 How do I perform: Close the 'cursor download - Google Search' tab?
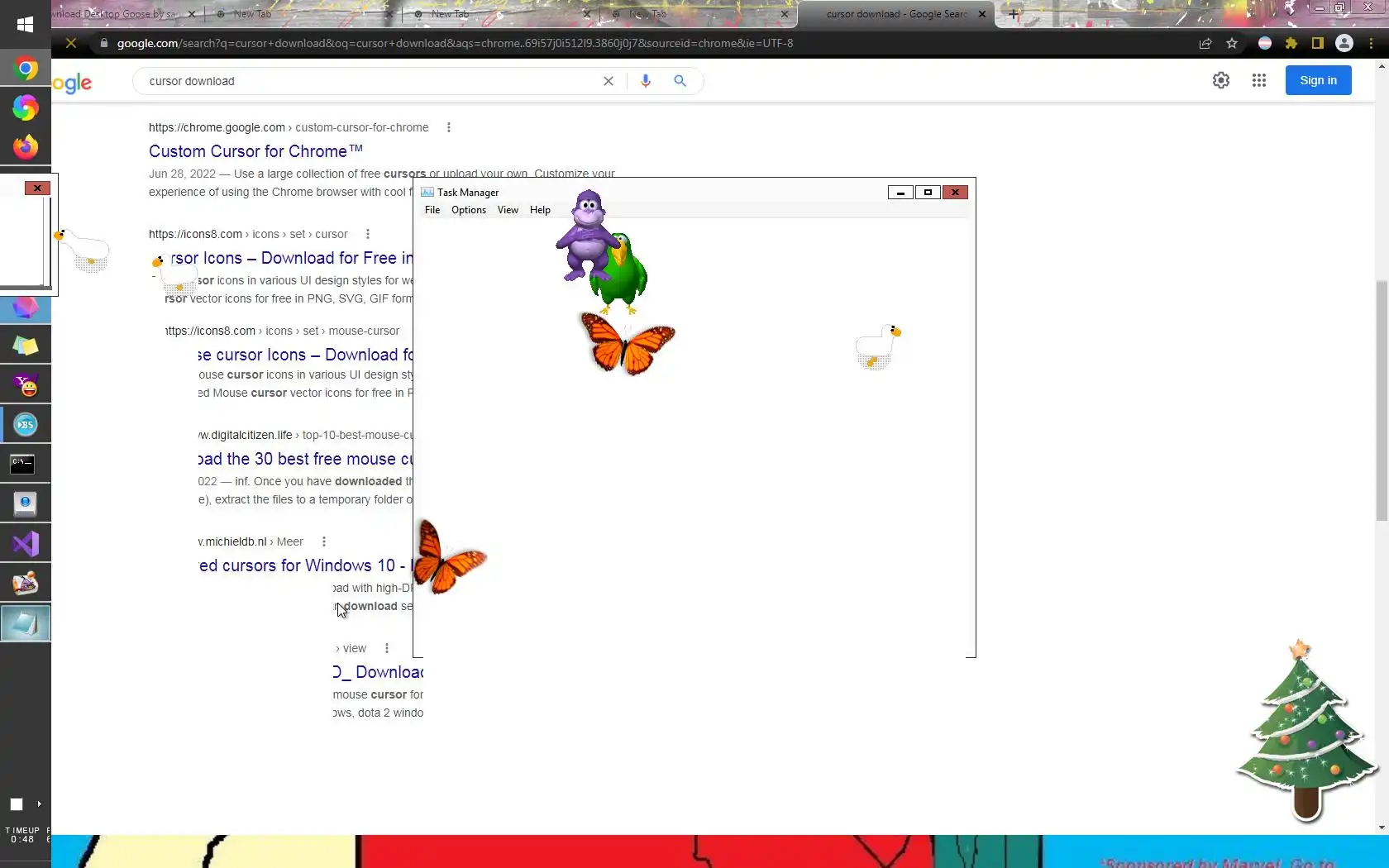[x=982, y=14]
